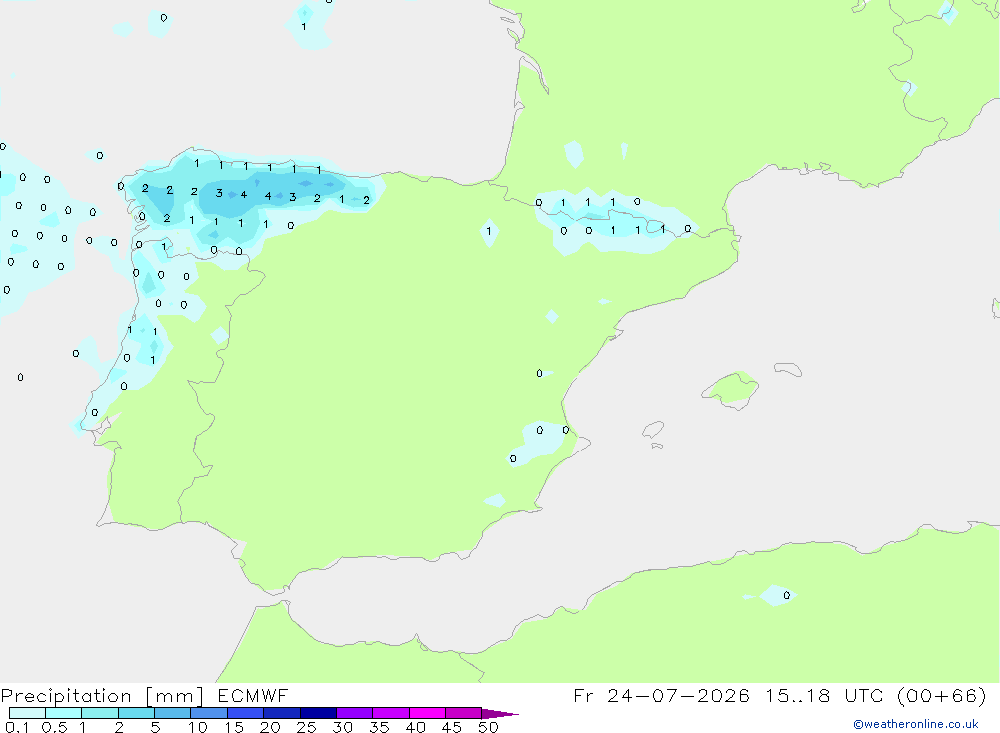Click the 10–15 mm legend color segment

[209, 713]
